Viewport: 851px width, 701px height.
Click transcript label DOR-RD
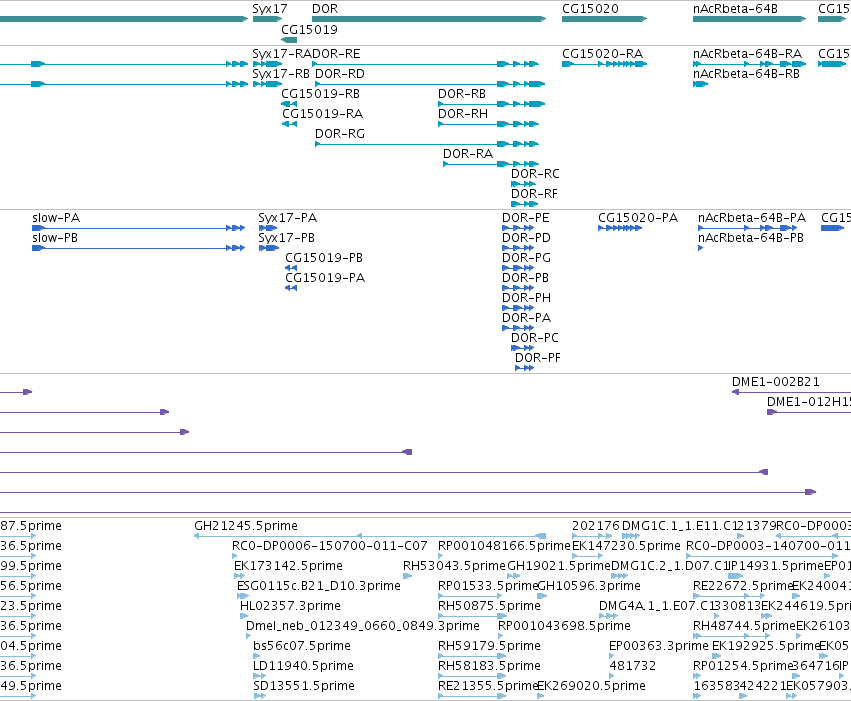coord(340,74)
